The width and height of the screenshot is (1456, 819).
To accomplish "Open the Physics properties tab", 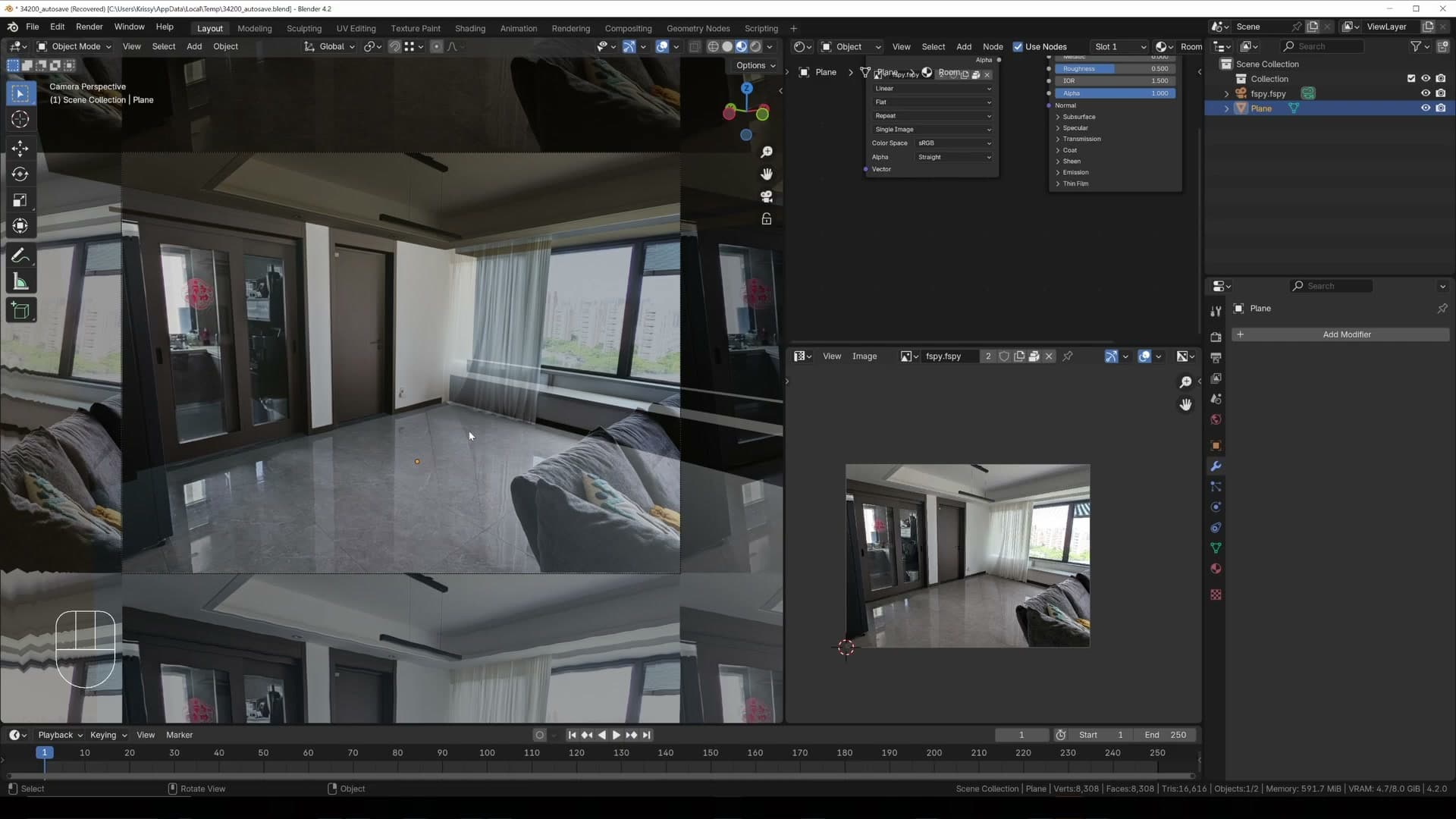I will [1216, 507].
